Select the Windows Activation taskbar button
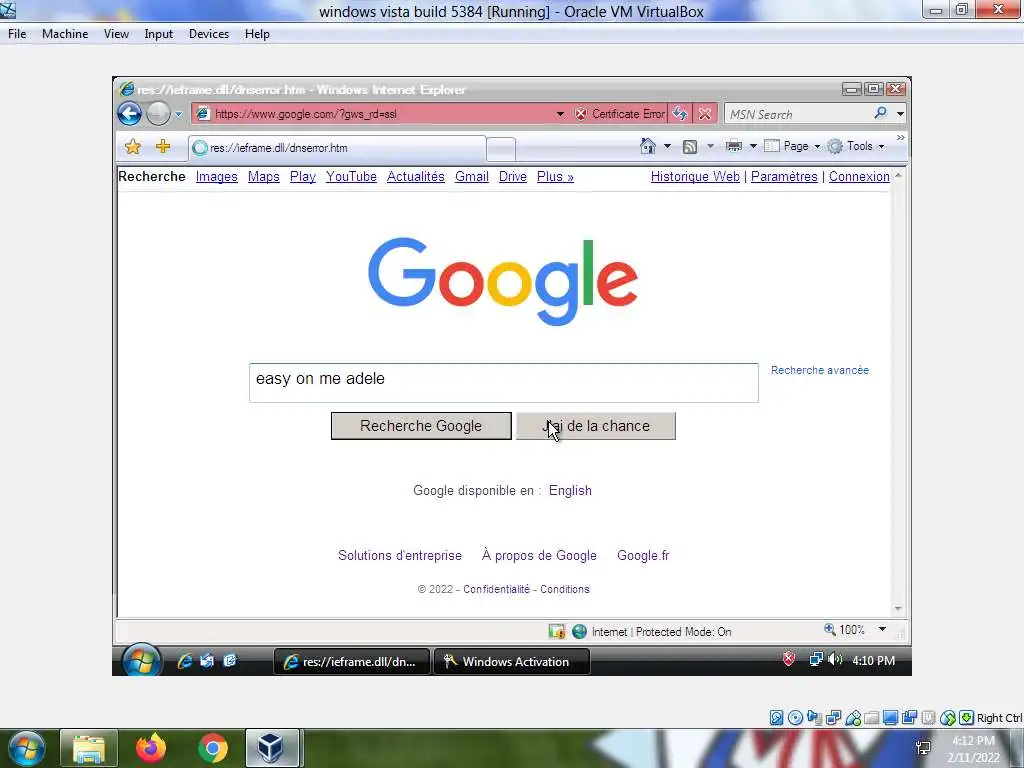Image resolution: width=1024 pixels, height=768 pixels. coord(512,662)
